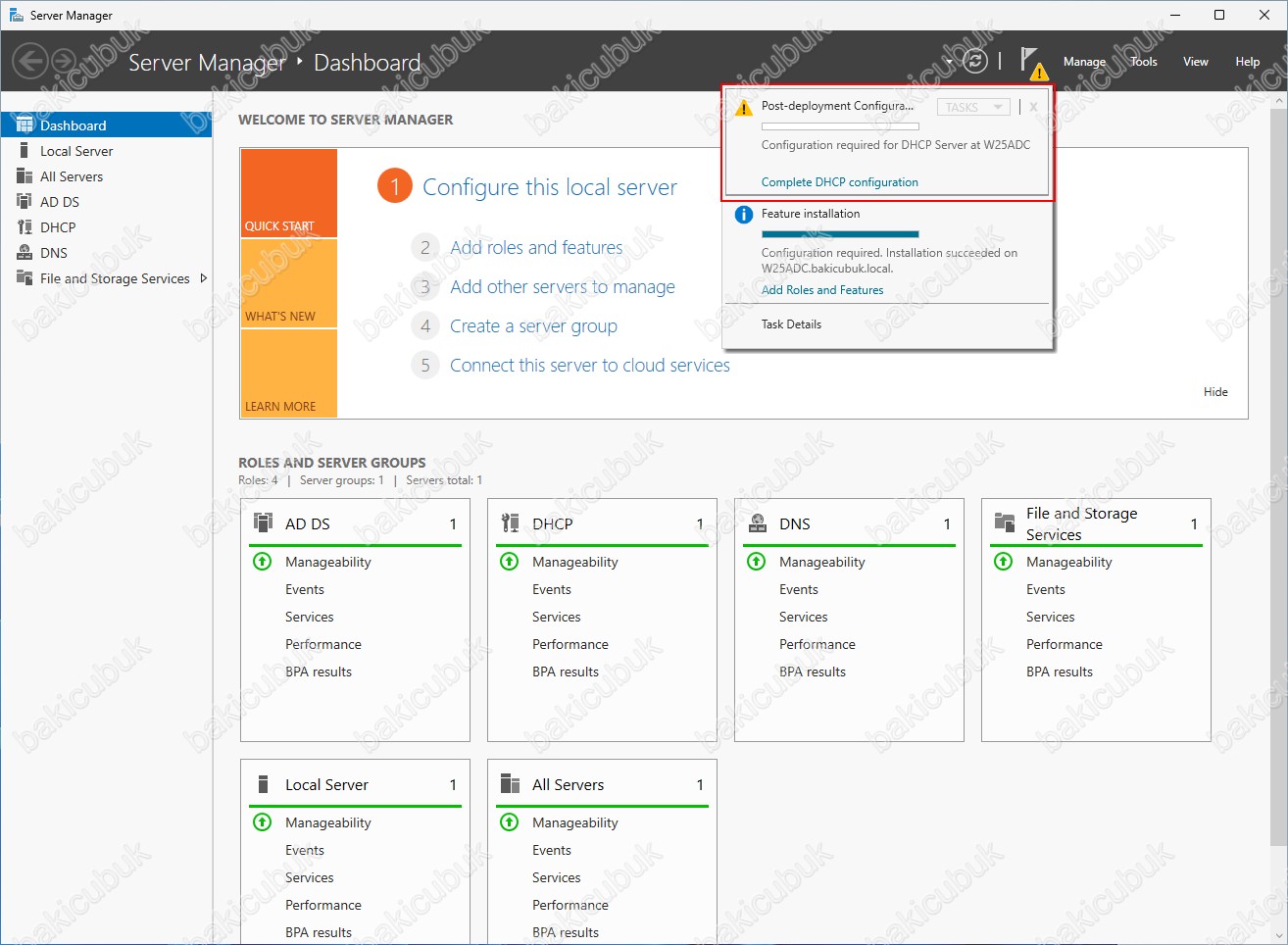
Task: Click the Server Manager title bar icon
Action: [16, 15]
